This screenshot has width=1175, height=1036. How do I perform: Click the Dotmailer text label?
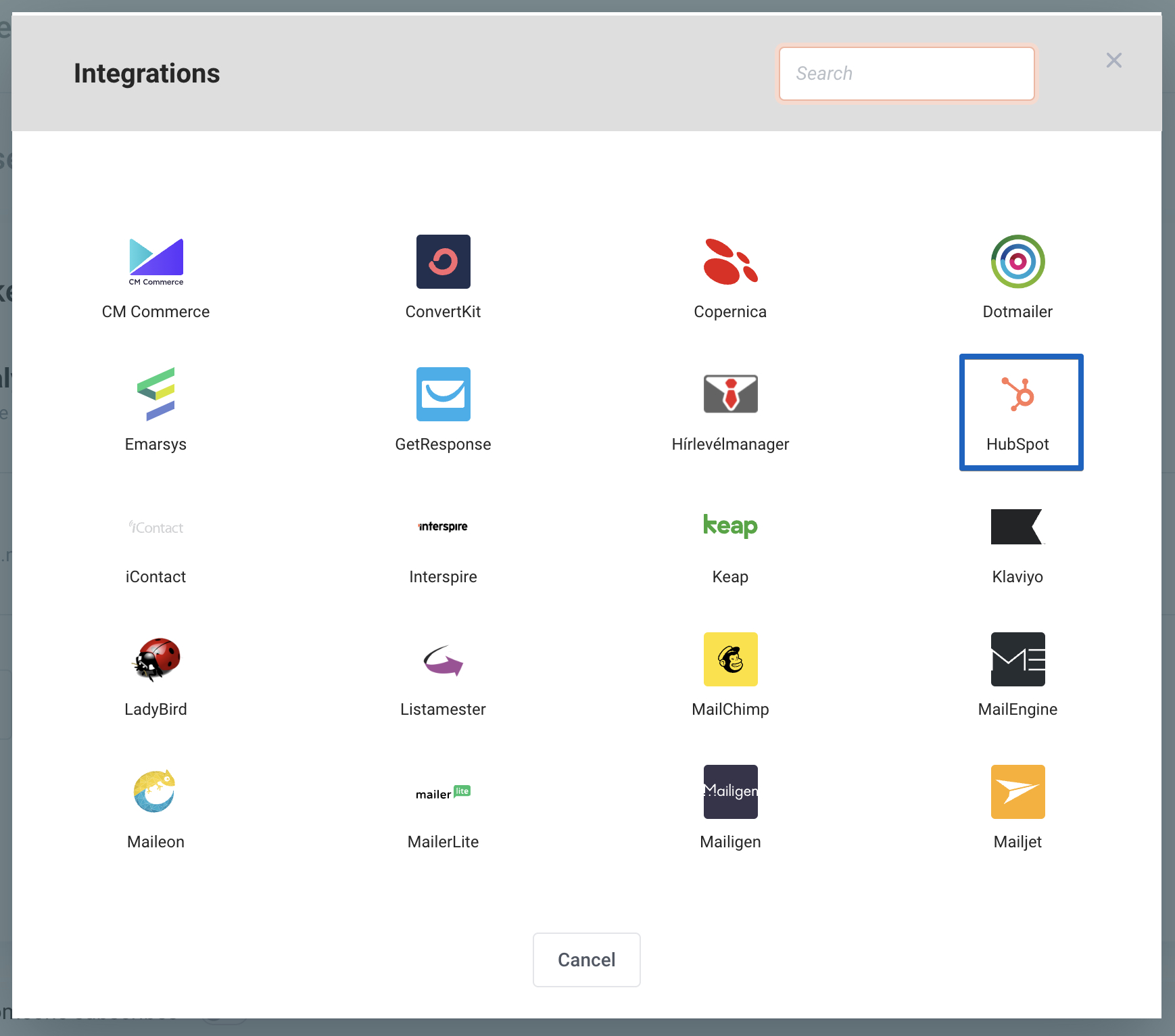[x=1018, y=312]
